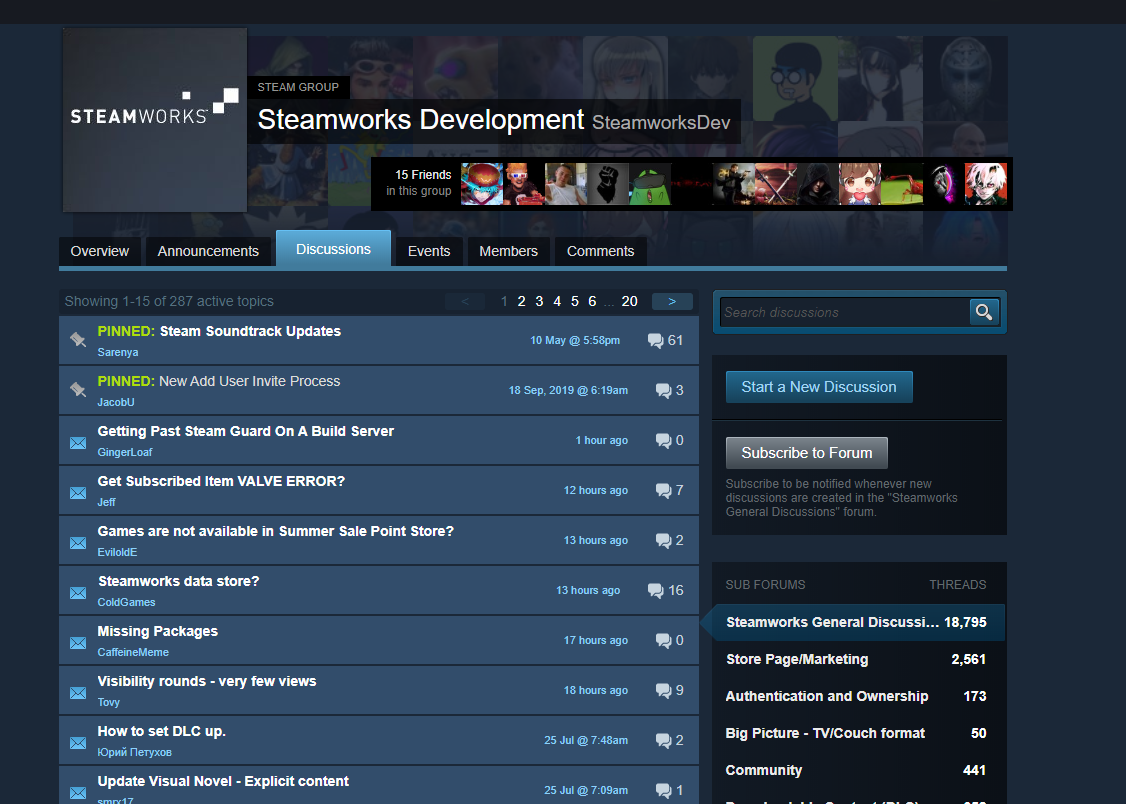This screenshot has height=804, width=1126.
Task: Click Steamworks Development group title
Action: [421, 120]
